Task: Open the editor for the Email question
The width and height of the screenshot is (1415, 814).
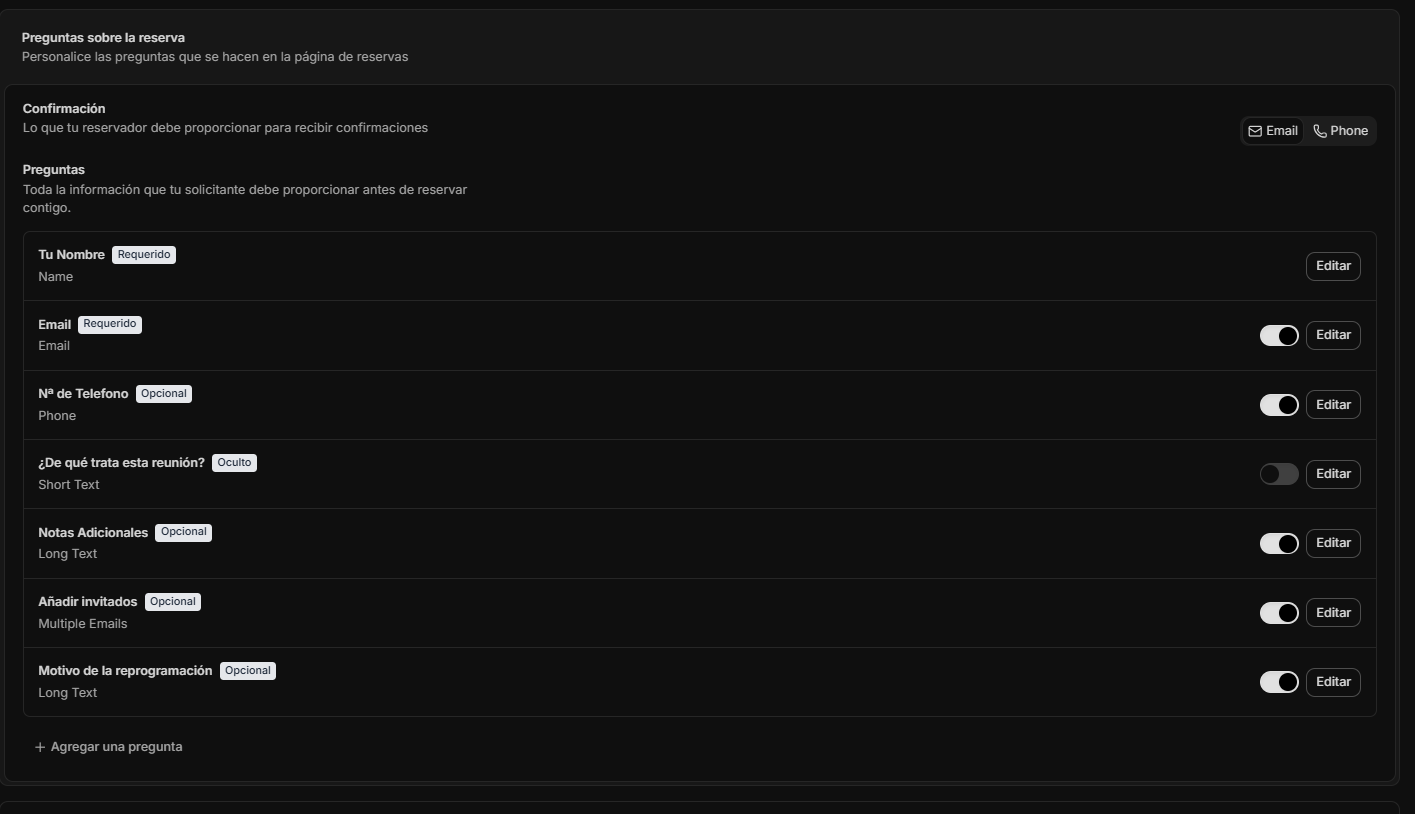Action: (x=1333, y=334)
